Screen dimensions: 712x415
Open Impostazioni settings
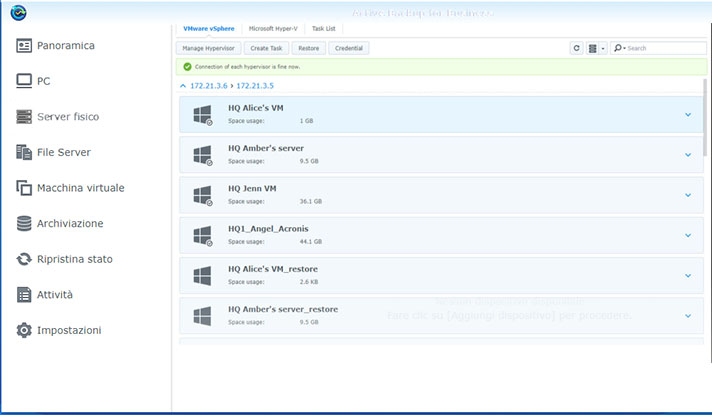click(68, 330)
